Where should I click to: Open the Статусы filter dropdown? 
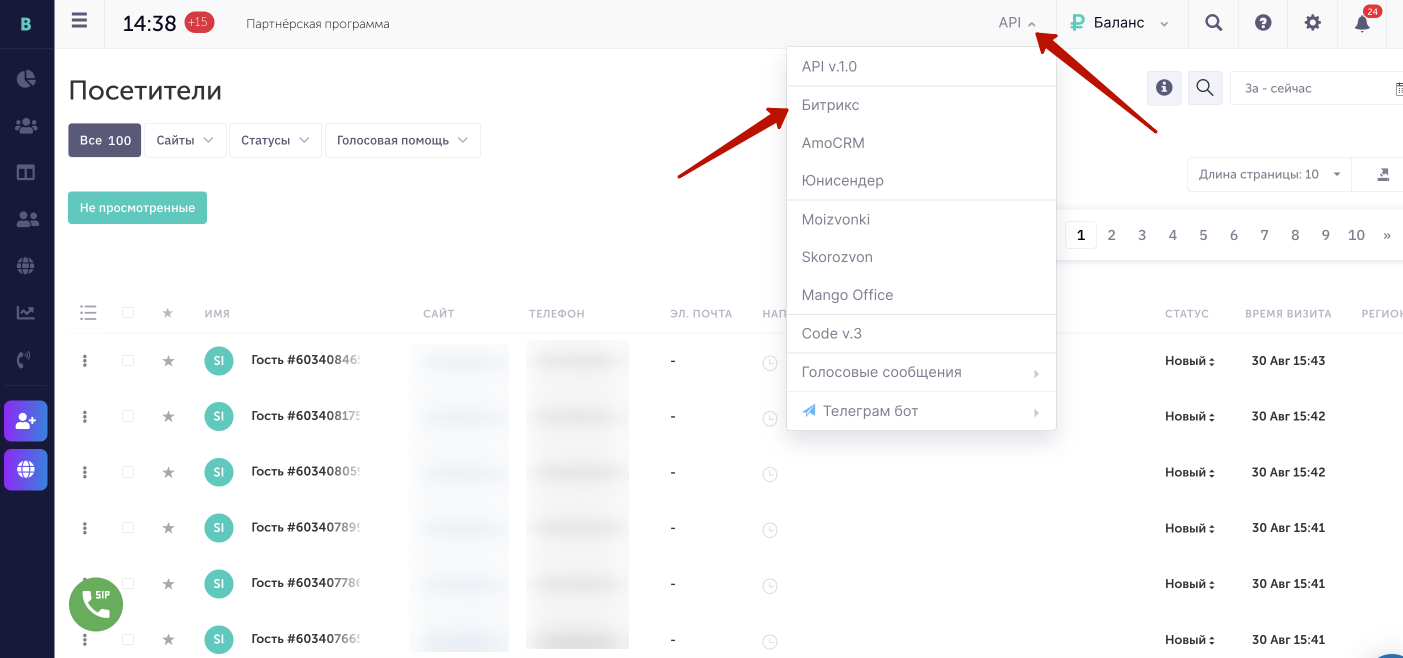(x=275, y=140)
